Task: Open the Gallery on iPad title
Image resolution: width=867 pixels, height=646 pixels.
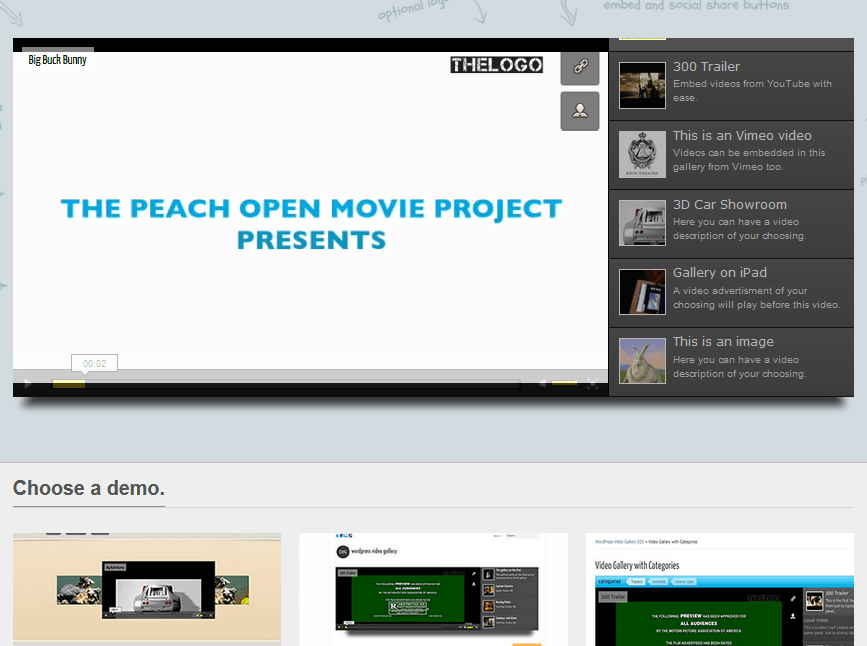Action: tap(720, 273)
